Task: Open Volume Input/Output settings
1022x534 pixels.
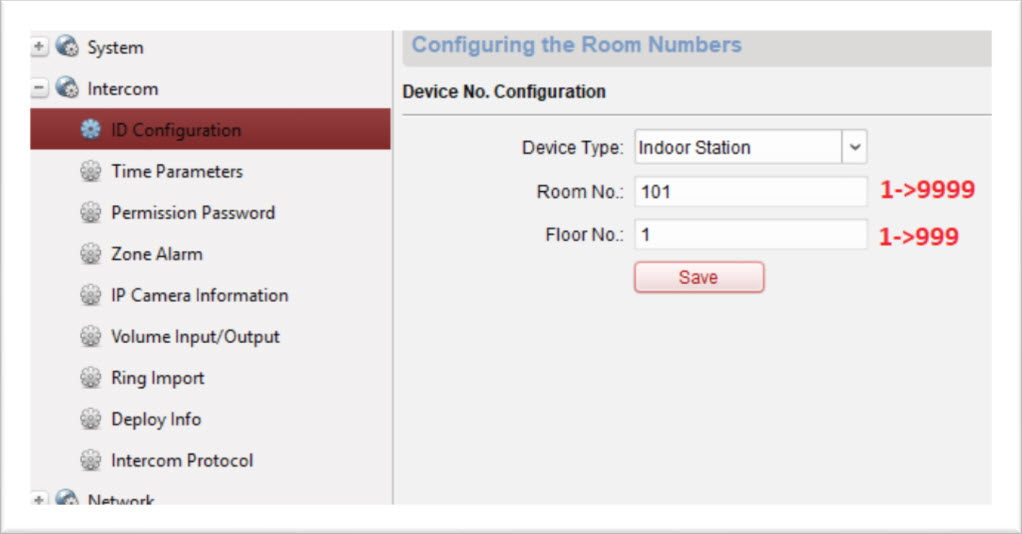Action: point(195,337)
